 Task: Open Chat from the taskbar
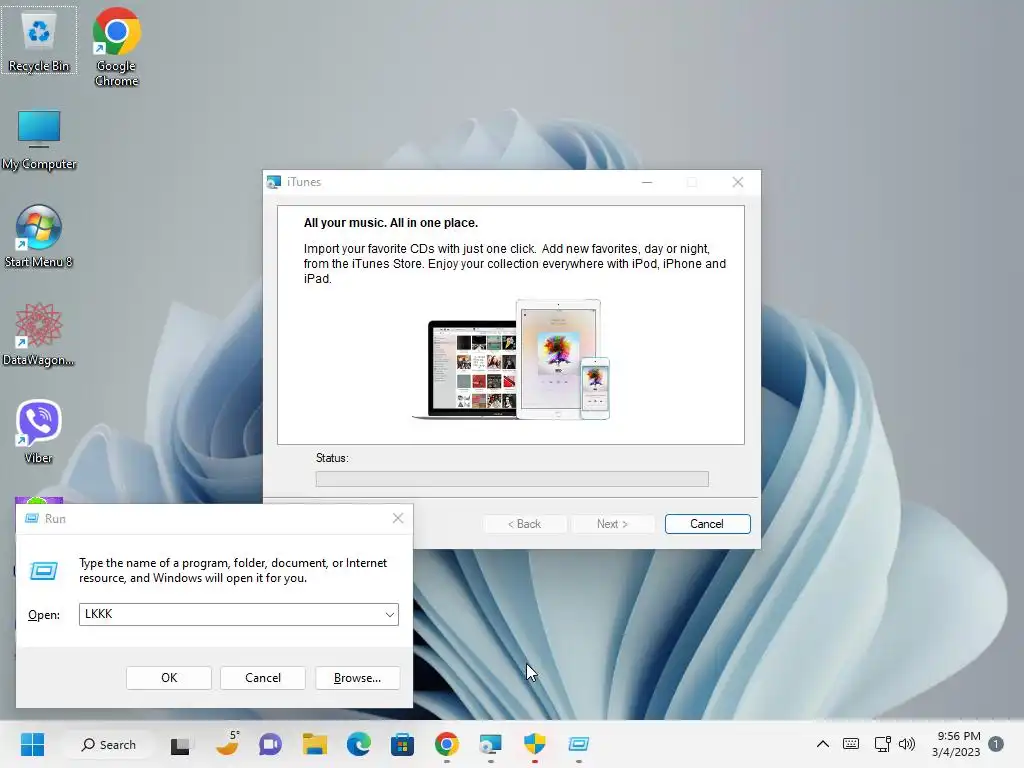pos(270,744)
